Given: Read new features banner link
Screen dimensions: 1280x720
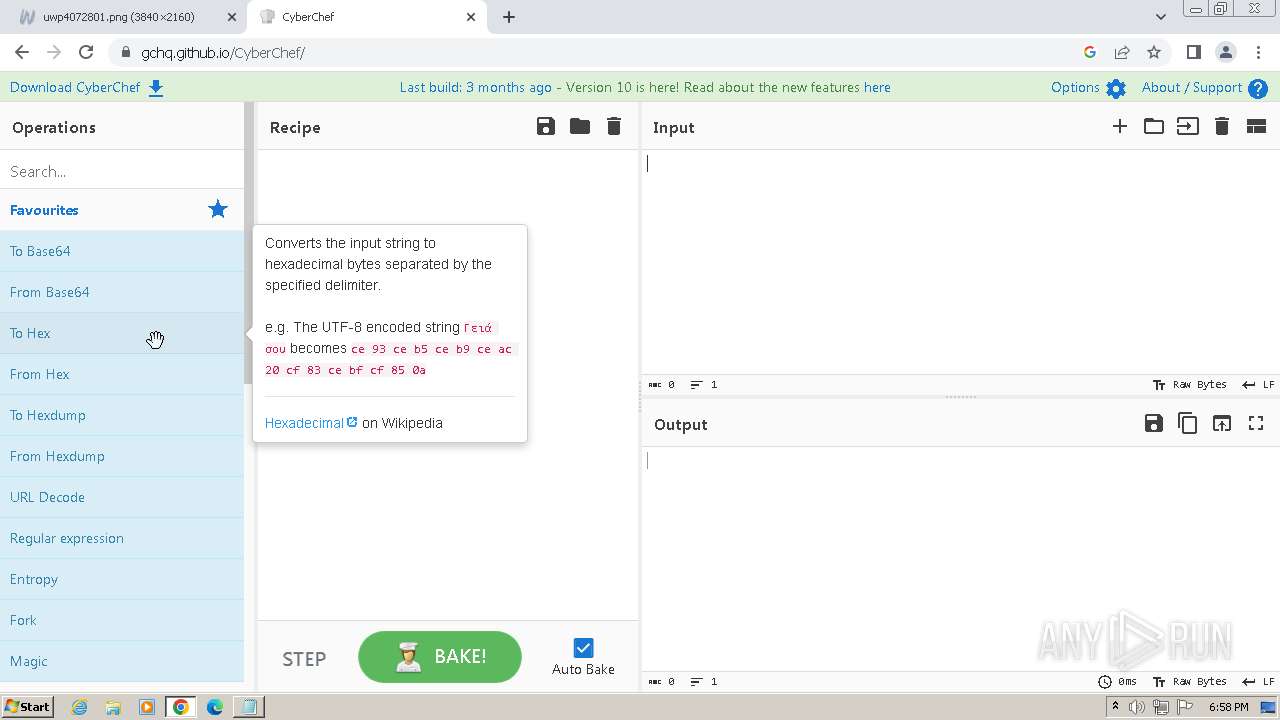Looking at the screenshot, I should pos(877,87).
